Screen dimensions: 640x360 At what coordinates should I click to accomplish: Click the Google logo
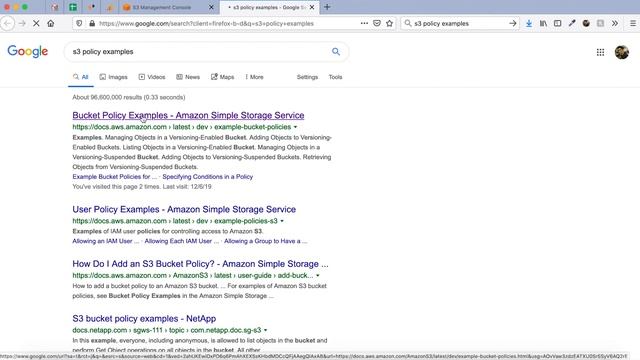[x=28, y=51]
